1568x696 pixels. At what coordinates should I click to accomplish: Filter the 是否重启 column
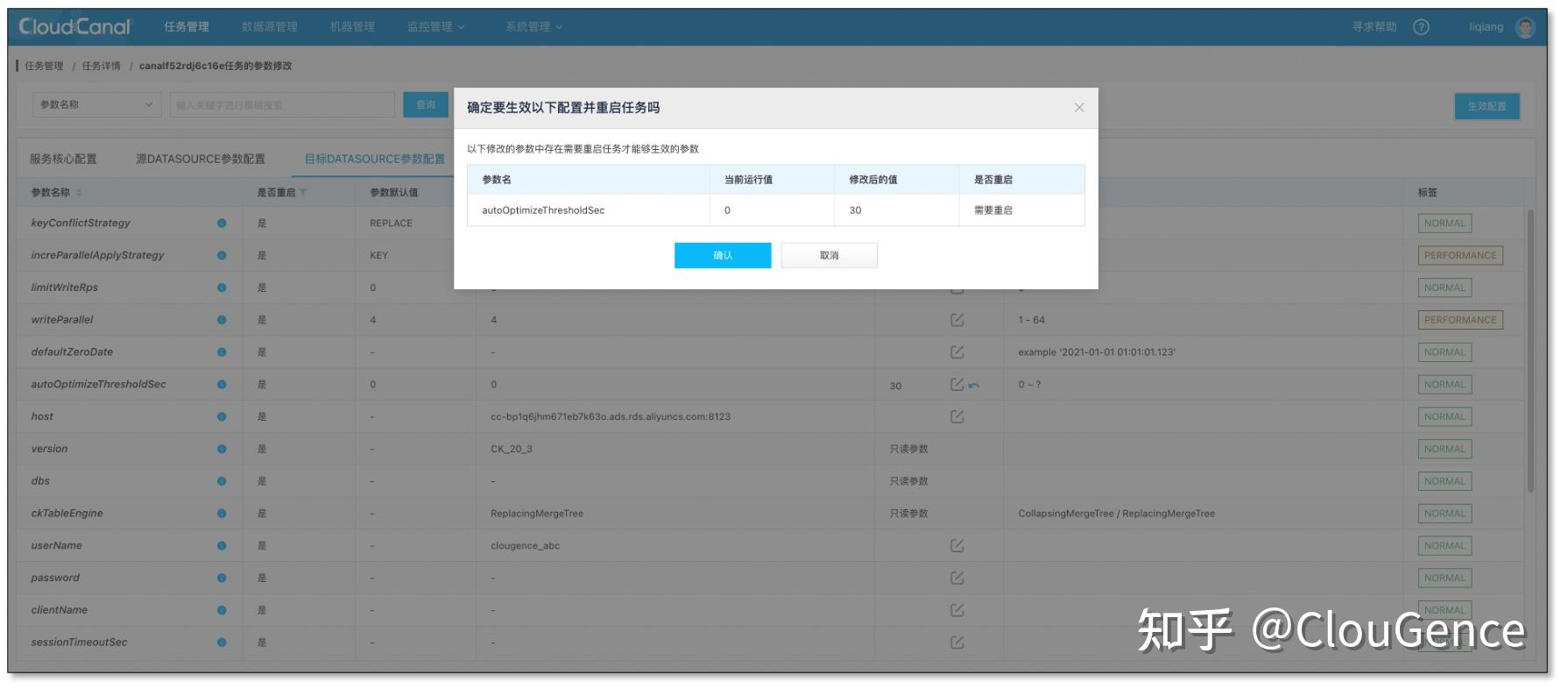click(303, 192)
